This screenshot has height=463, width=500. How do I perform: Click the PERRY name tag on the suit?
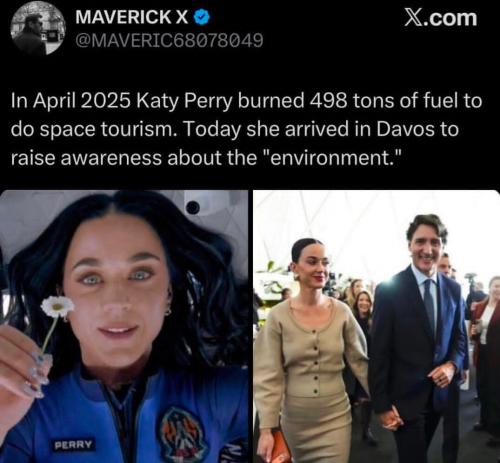[73, 445]
